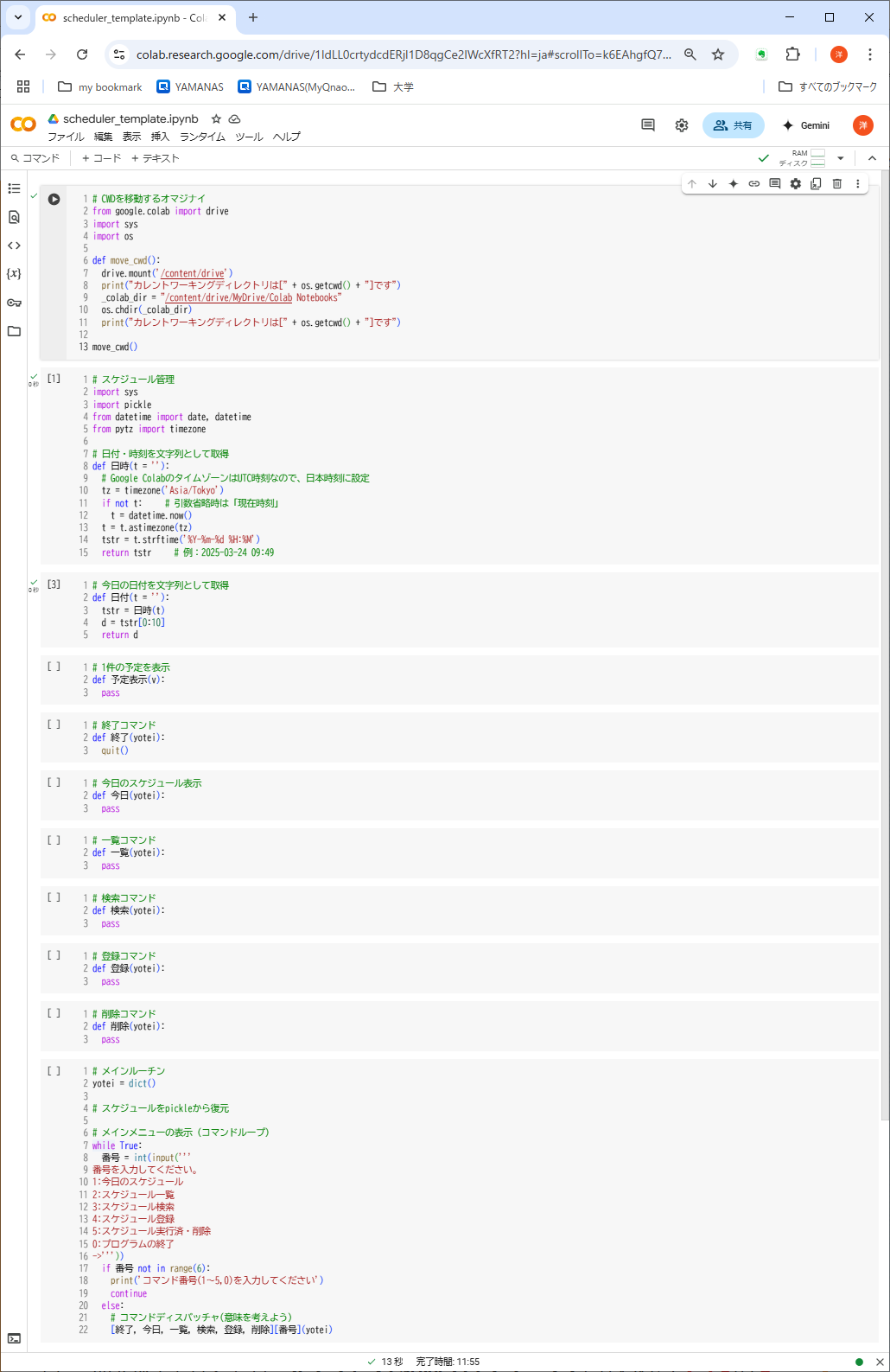The height and width of the screenshot is (1372, 890).
Task: Select the scheduler_template.ipynb browser tab
Action: coord(134,17)
